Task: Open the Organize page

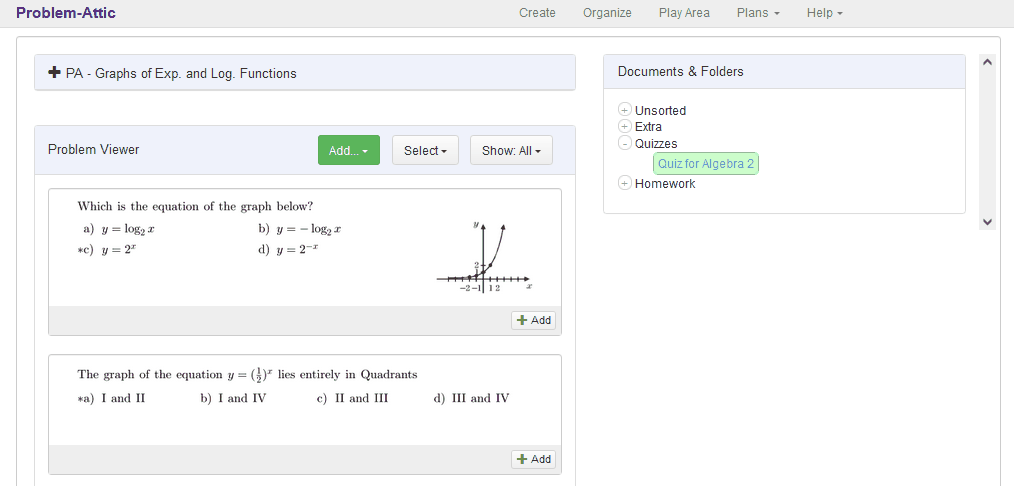Action: click(607, 13)
